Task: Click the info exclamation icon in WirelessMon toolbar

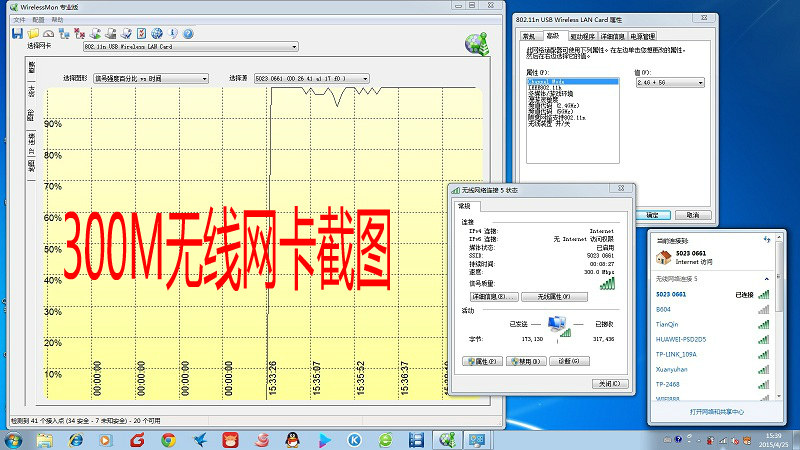Action: [173, 34]
